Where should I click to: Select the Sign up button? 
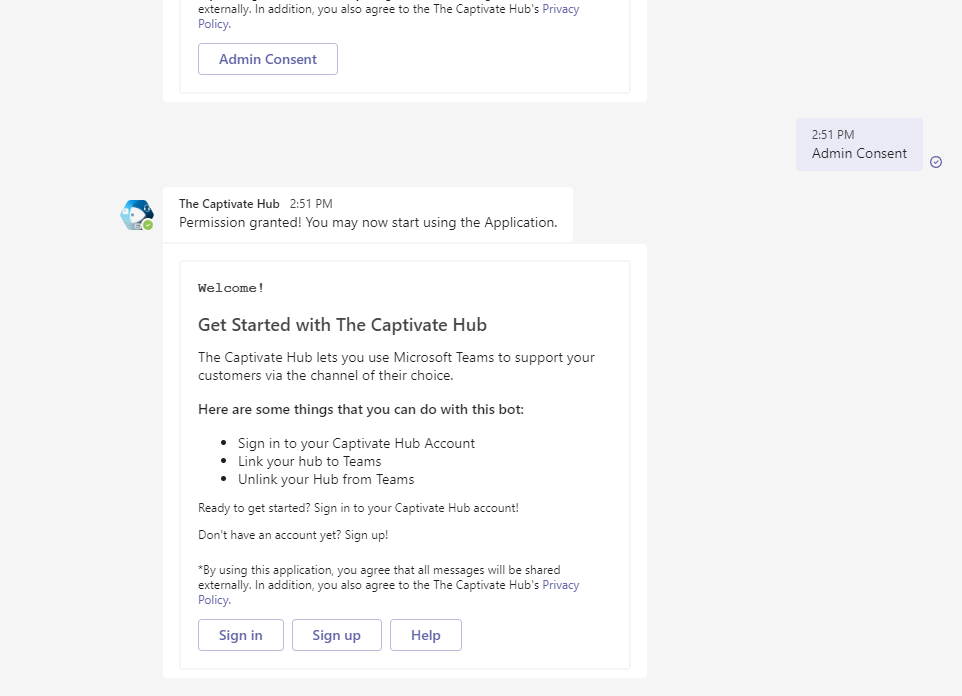[x=336, y=635]
